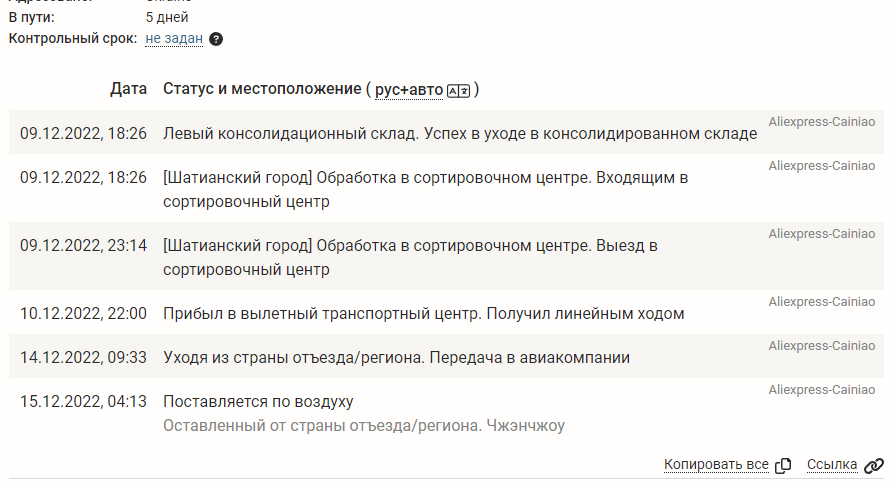Image resolution: width=889 pixels, height=486 pixels.
Task: Click the chain link icon beside Ссылка
Action: (x=874, y=465)
